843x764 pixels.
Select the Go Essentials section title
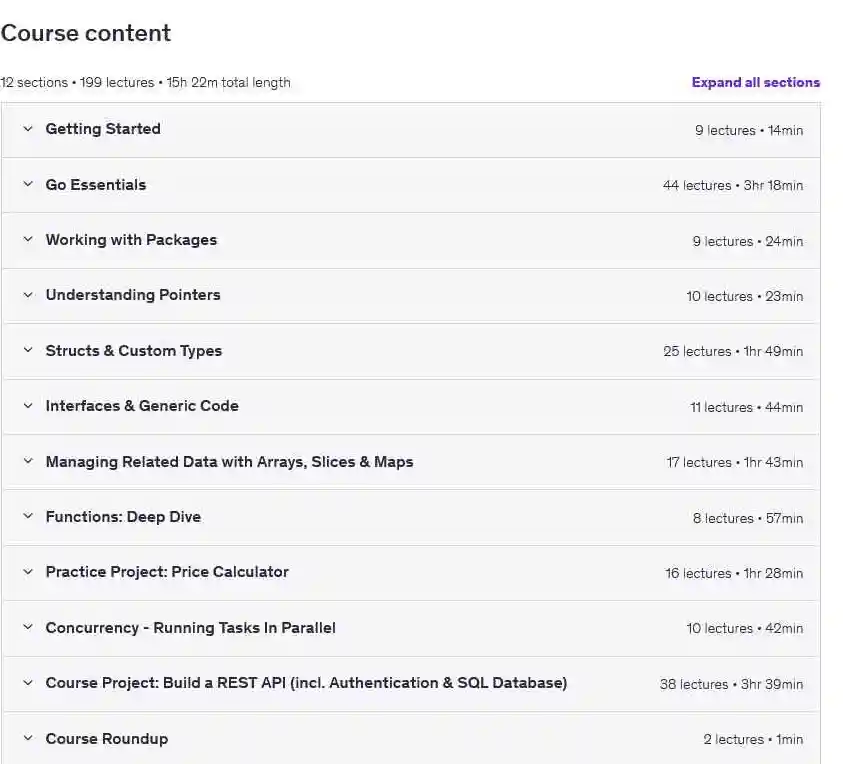tap(96, 185)
